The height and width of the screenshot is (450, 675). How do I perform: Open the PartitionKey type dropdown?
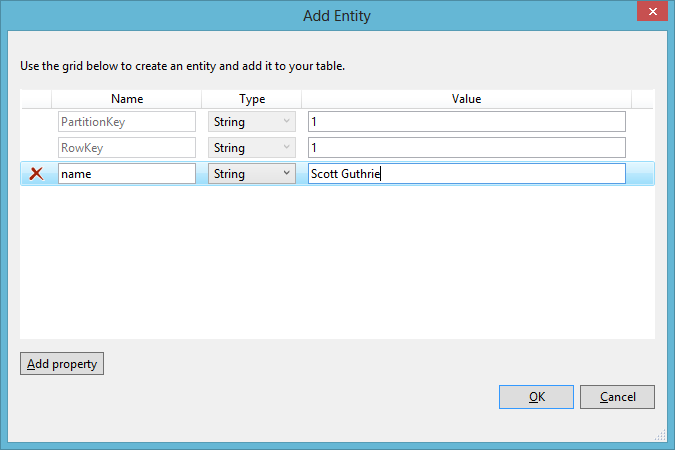point(251,121)
